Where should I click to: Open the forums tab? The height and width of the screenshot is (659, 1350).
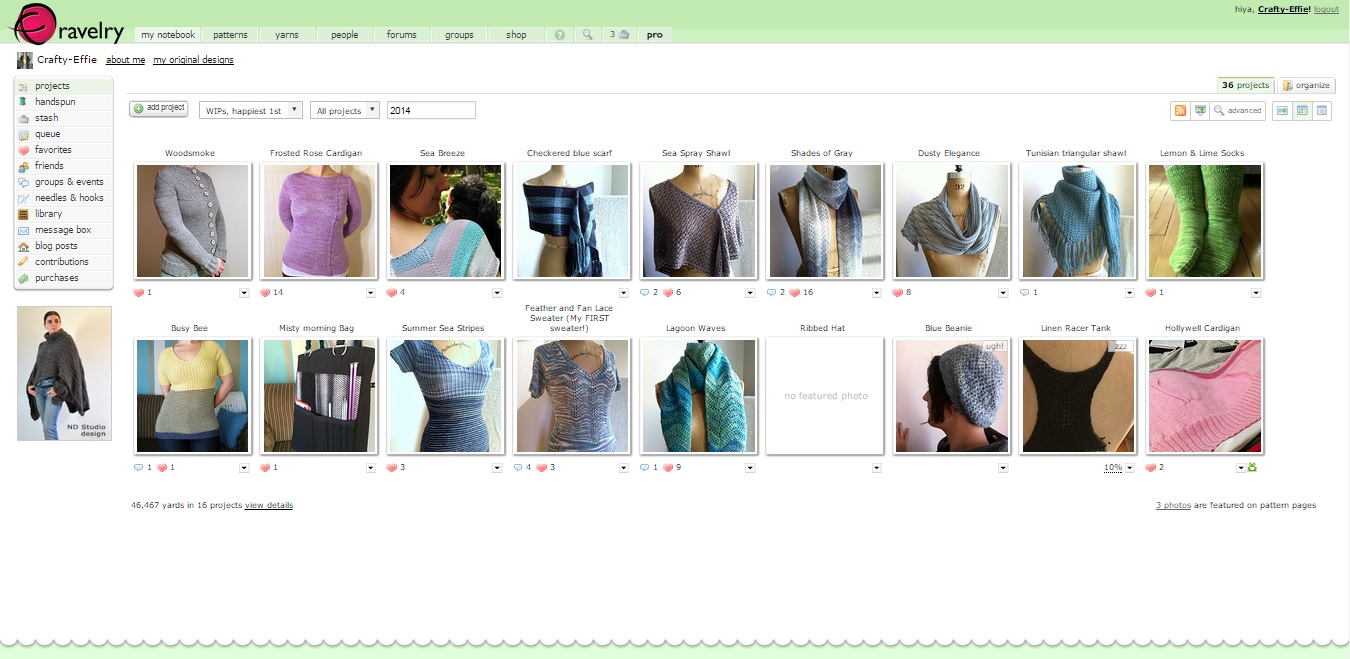[x=401, y=35]
